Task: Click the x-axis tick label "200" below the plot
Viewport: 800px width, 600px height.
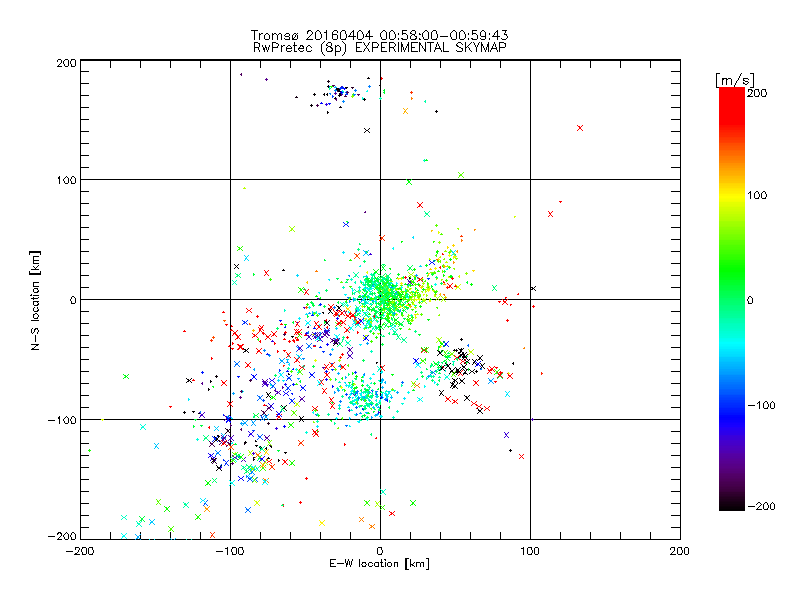Action: 680,551
